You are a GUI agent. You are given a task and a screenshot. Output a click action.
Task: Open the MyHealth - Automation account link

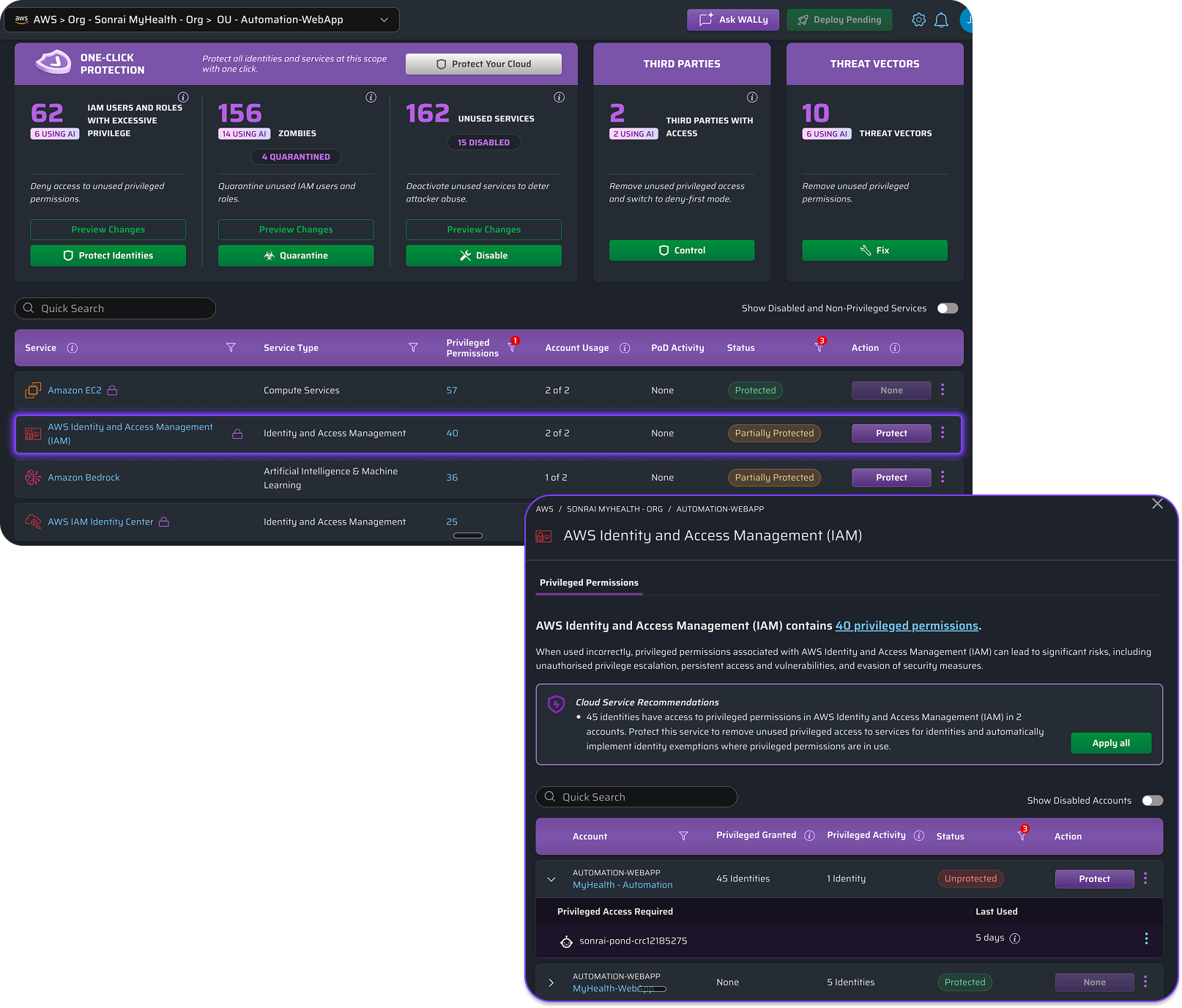click(622, 885)
